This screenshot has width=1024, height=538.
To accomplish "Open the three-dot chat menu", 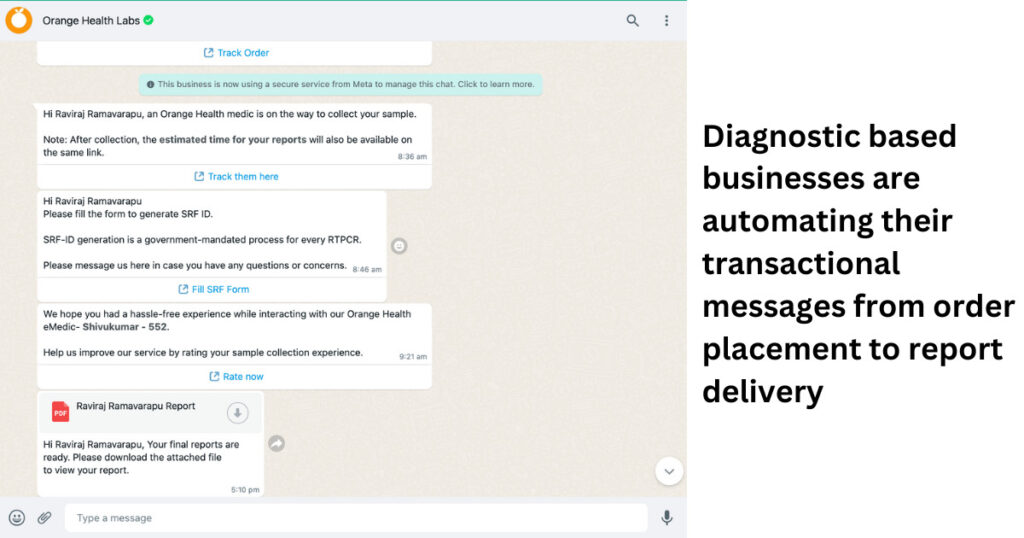I will (666, 20).
